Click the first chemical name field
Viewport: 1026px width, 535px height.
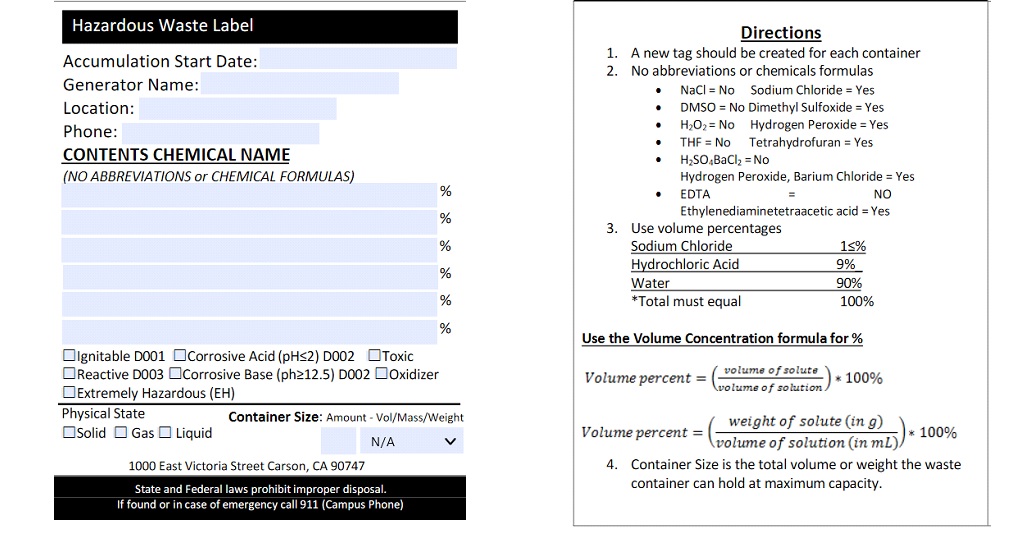[249, 195]
